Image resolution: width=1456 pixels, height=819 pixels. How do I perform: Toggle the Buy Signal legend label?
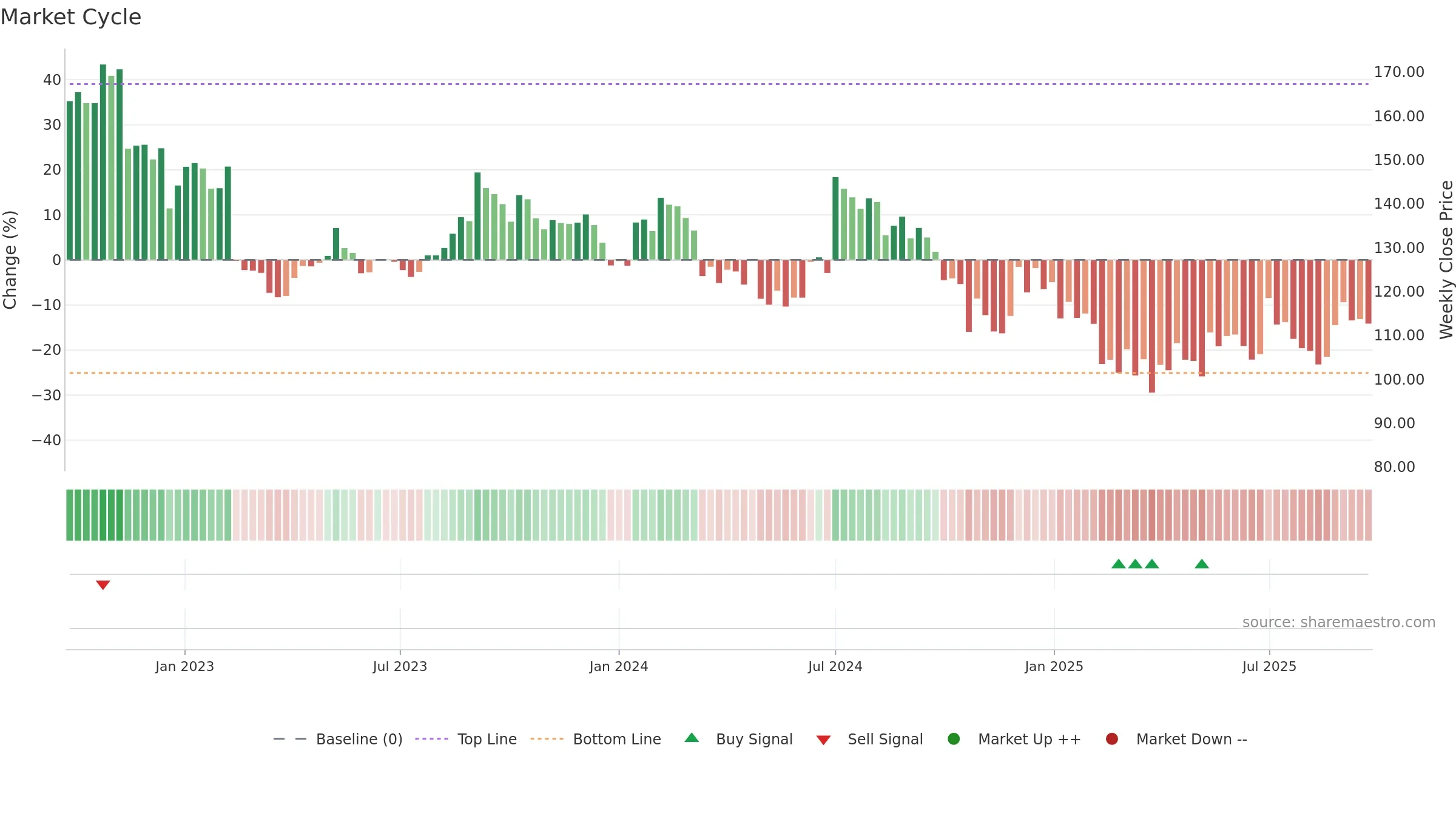[754, 739]
